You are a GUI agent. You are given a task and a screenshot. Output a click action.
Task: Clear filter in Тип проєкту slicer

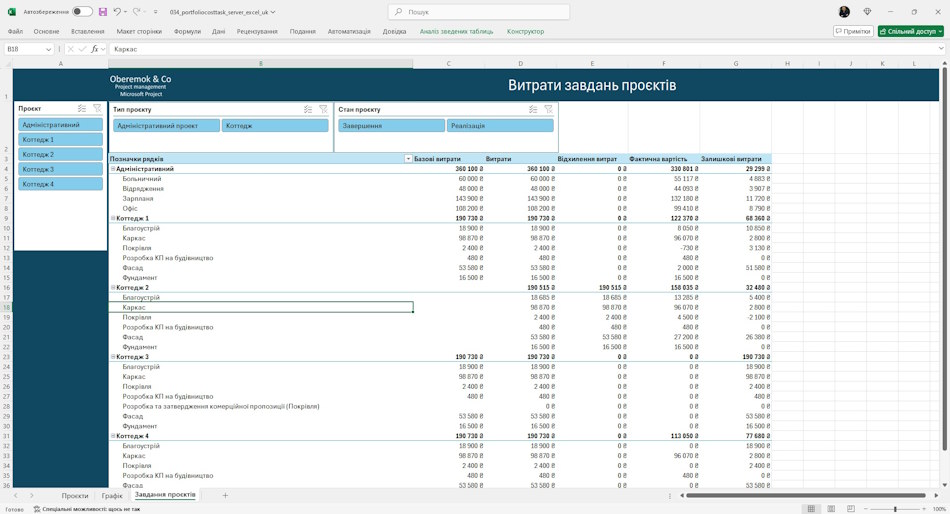pos(323,109)
